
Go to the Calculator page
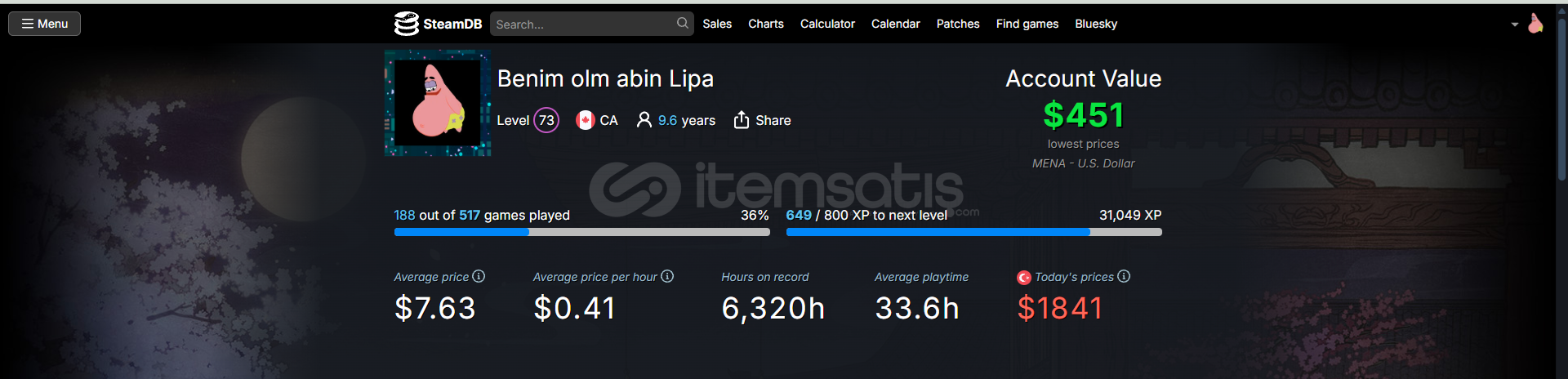827,24
